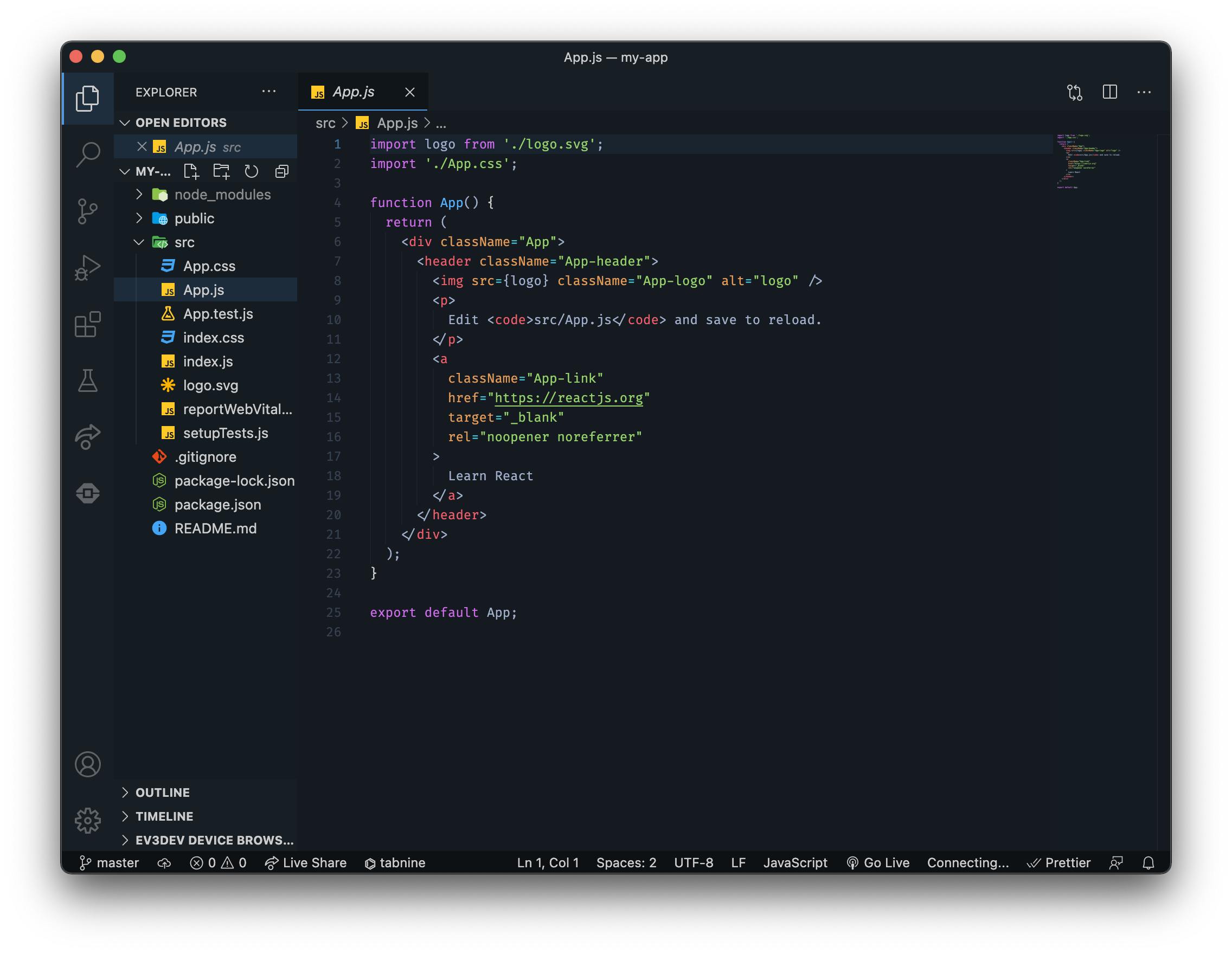Image resolution: width=1232 pixels, height=954 pixels.
Task: Open Run and Debug view
Action: (87, 268)
